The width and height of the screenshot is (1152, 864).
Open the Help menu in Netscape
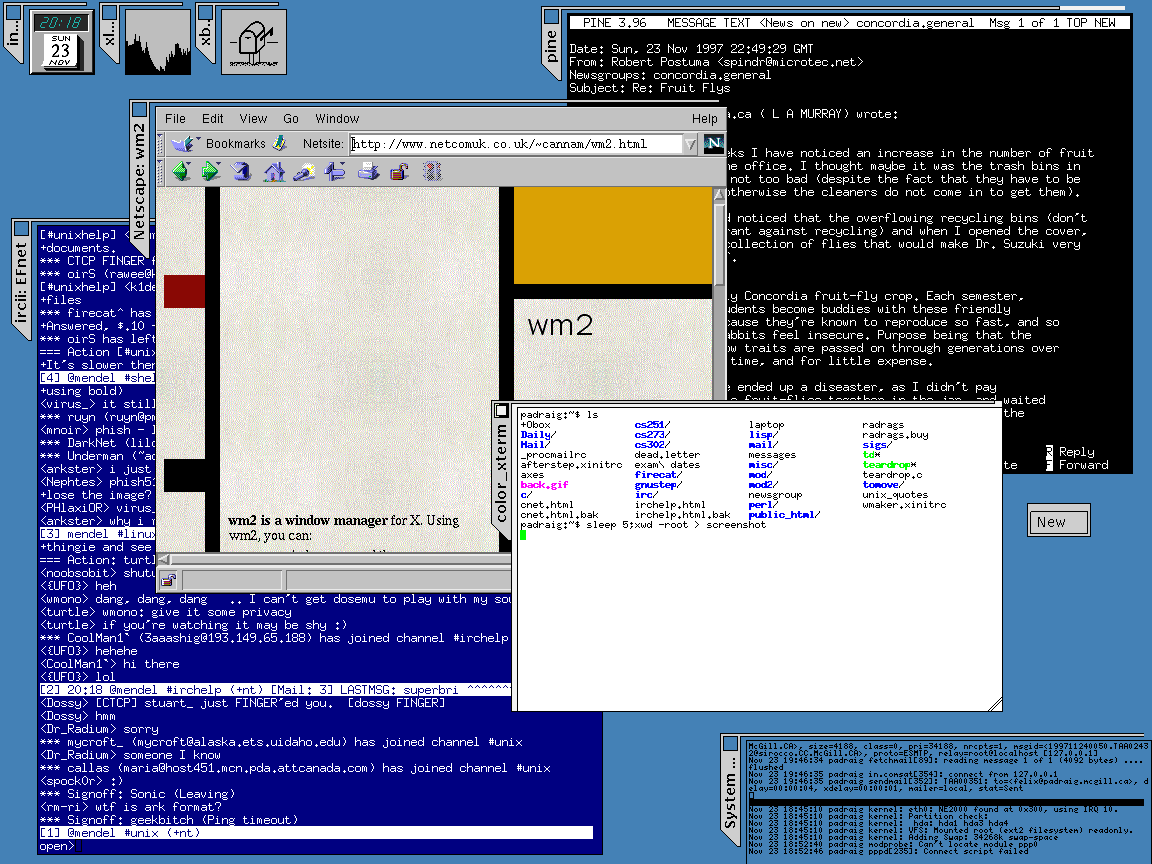(x=705, y=118)
